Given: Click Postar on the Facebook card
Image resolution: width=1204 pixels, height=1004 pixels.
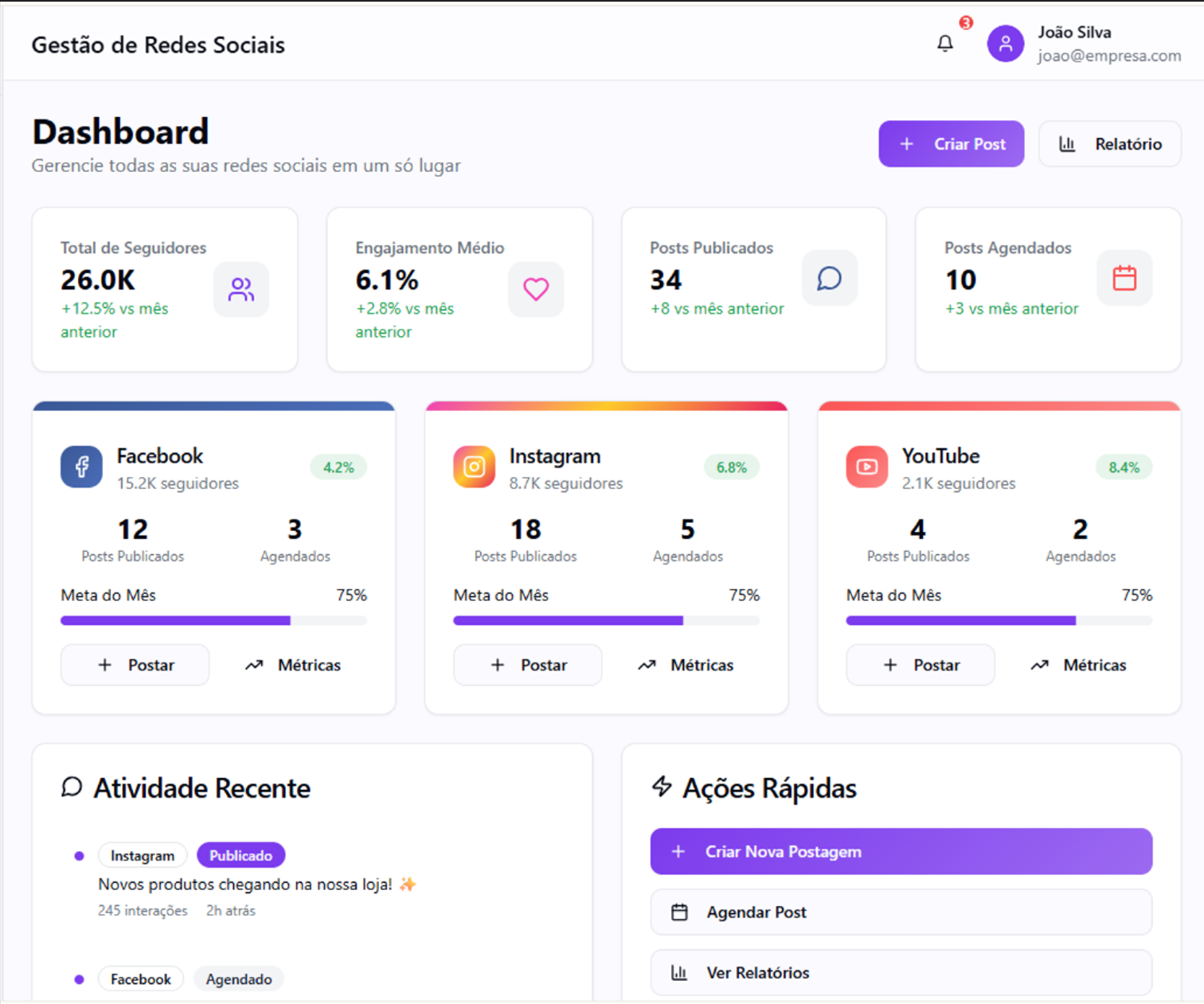Looking at the screenshot, I should 135,665.
